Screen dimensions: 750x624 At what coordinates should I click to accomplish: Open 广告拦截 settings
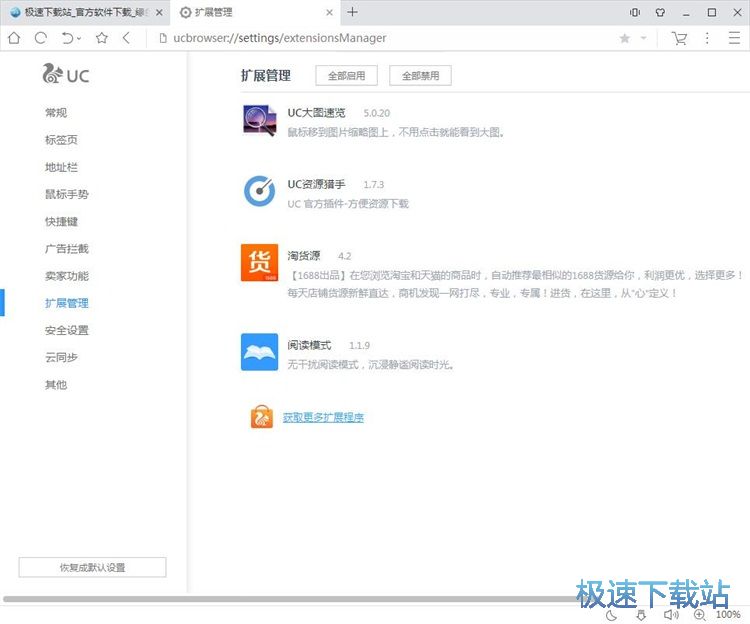tap(66, 249)
